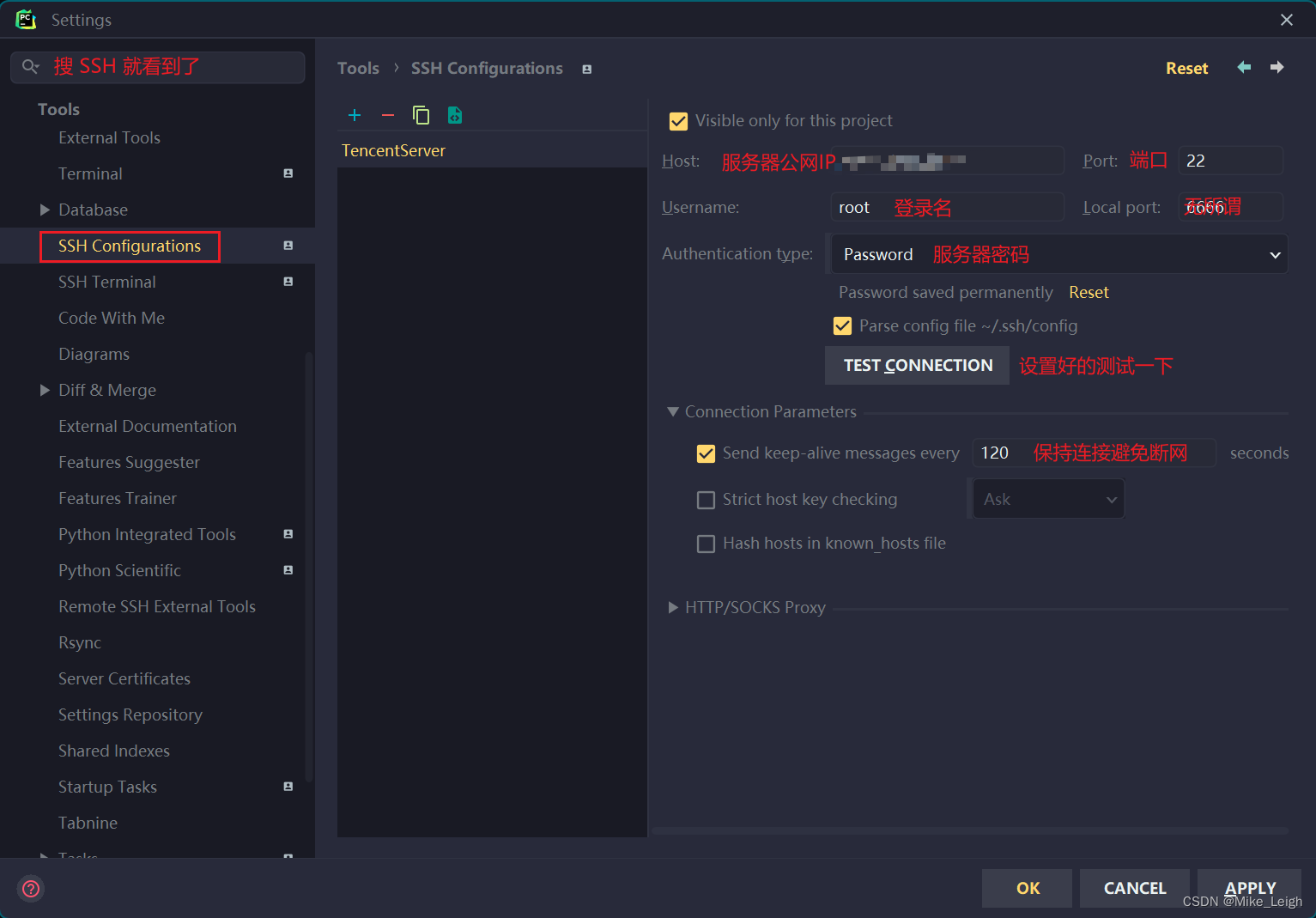Click the green file icon beside copy in the SSH list toolbar
The width and height of the screenshot is (1316, 918).
[x=455, y=115]
